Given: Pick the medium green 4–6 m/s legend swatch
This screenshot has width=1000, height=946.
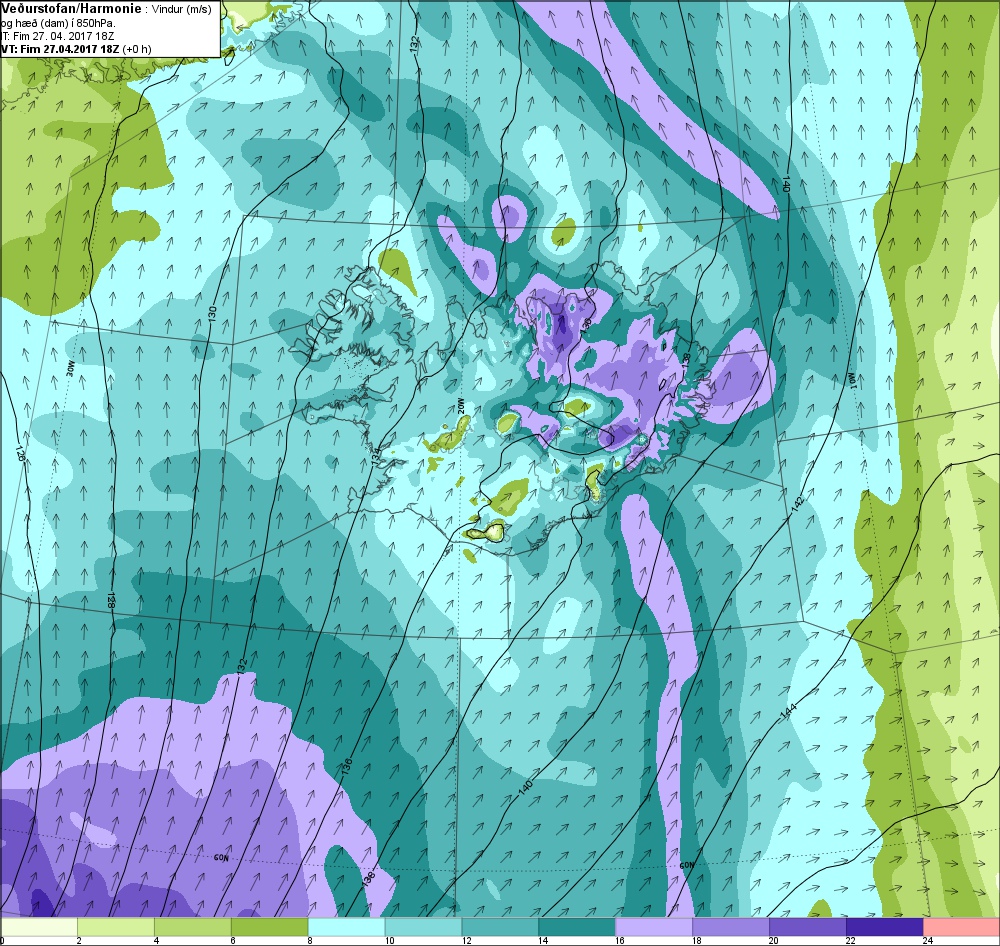Looking at the screenshot, I should point(193,926).
